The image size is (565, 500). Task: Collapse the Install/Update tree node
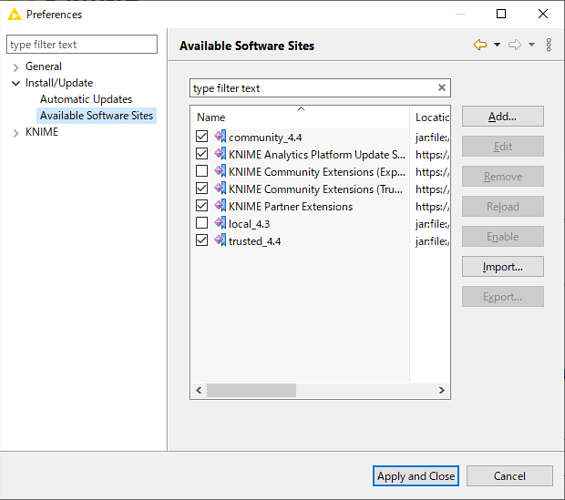15,84
